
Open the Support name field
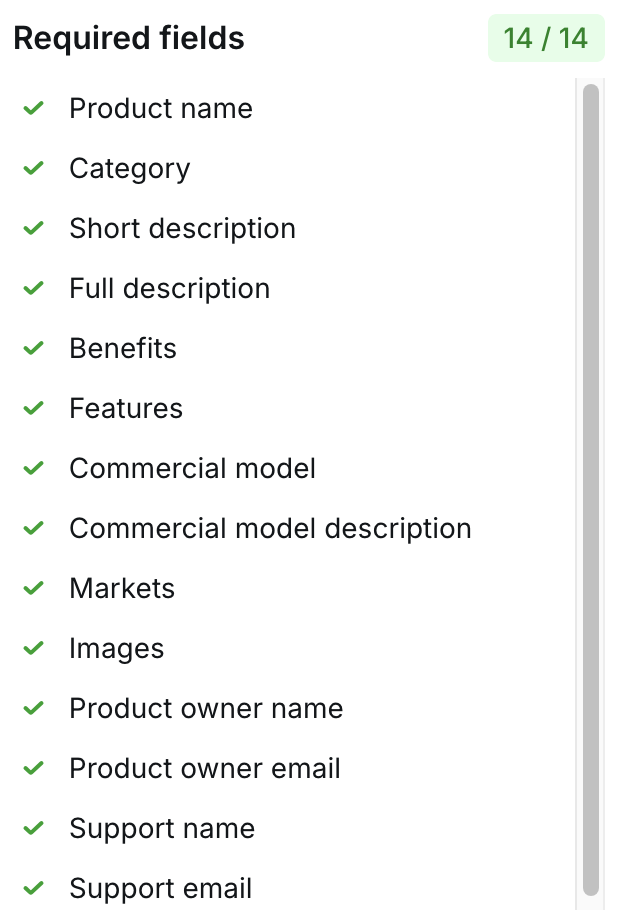tap(162, 828)
